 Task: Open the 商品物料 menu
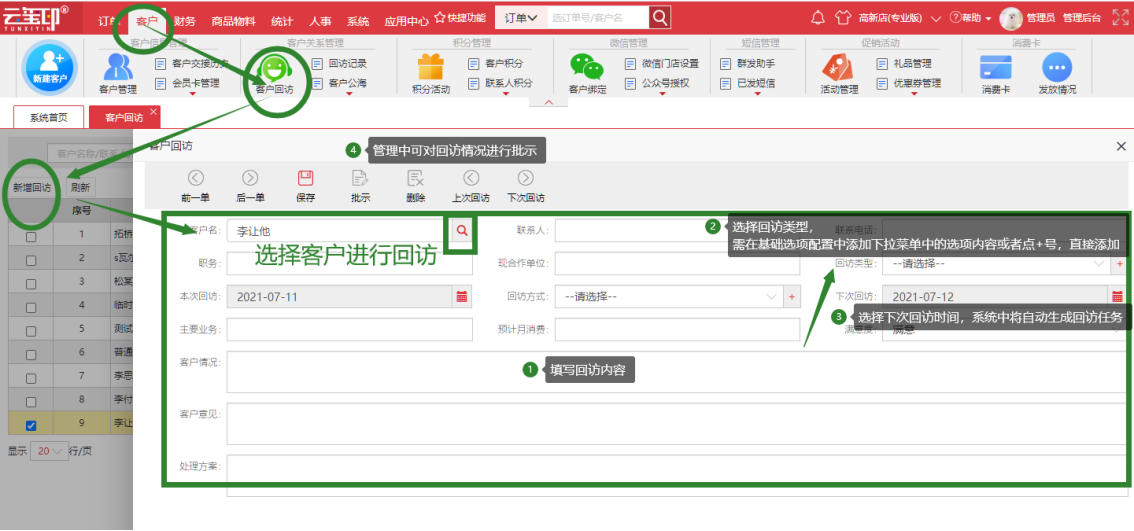point(234,20)
